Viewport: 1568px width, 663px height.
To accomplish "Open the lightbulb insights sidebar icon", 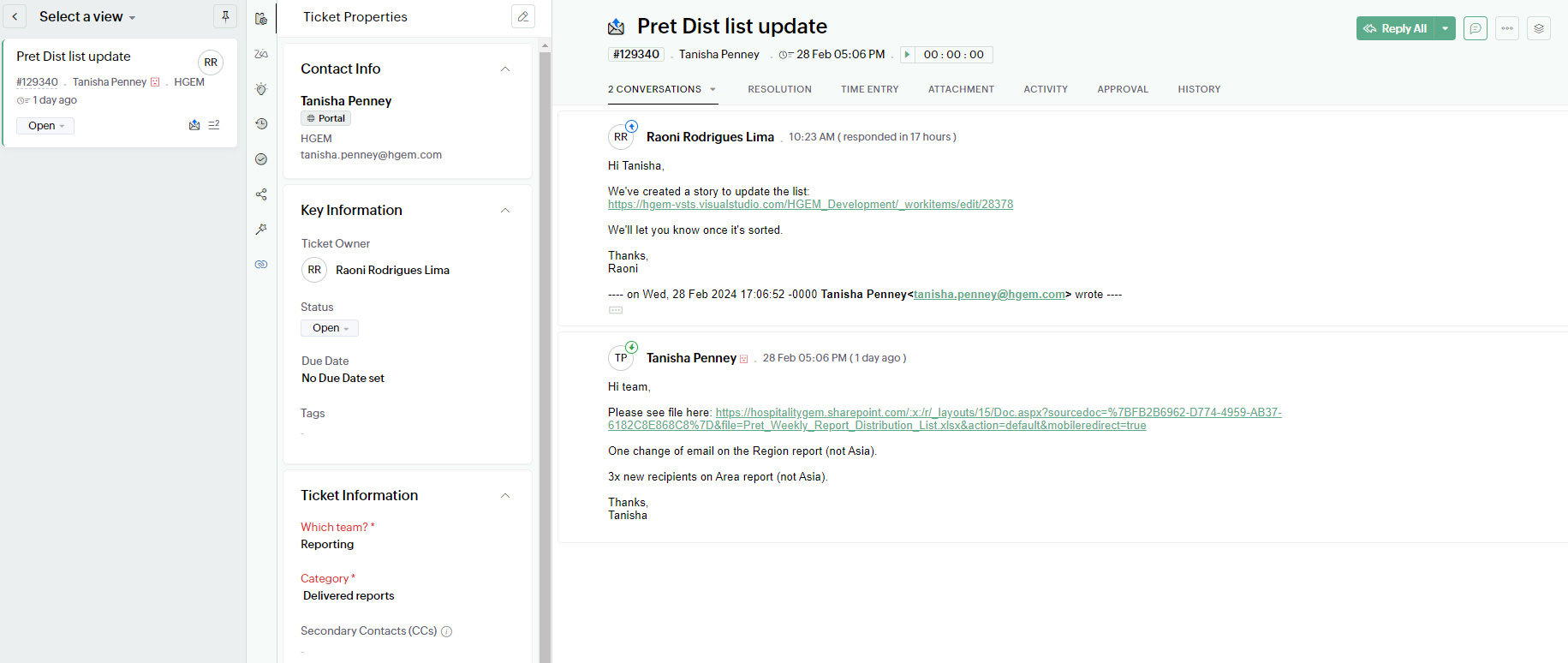I will click(x=261, y=89).
